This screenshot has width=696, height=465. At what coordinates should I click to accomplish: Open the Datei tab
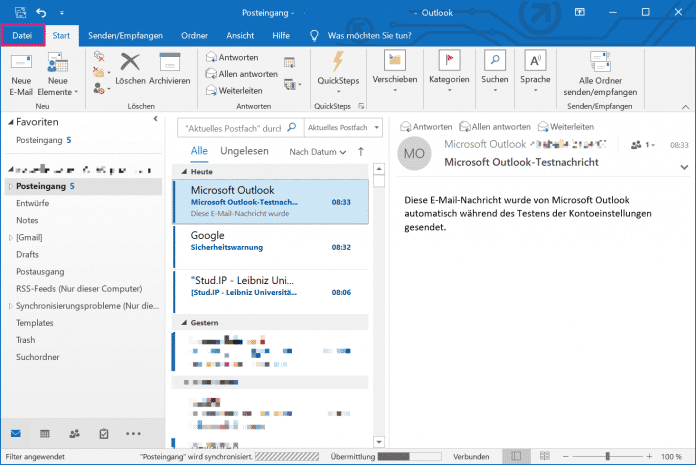tap(23, 36)
